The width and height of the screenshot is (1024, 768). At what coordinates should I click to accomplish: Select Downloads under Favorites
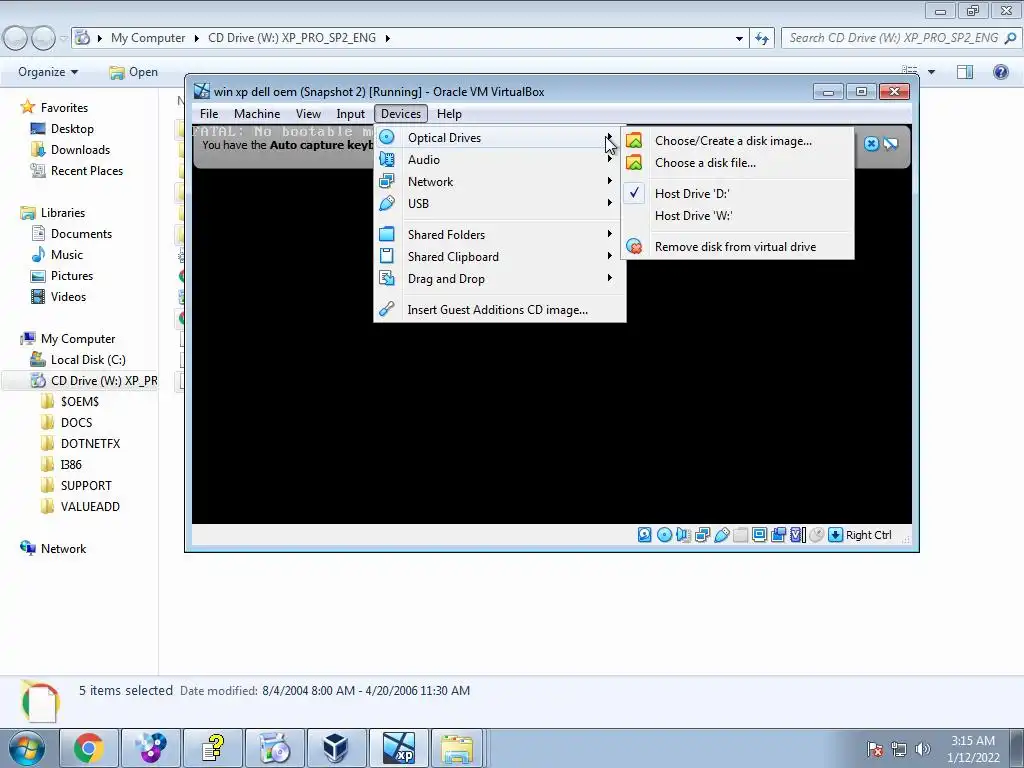(80, 150)
